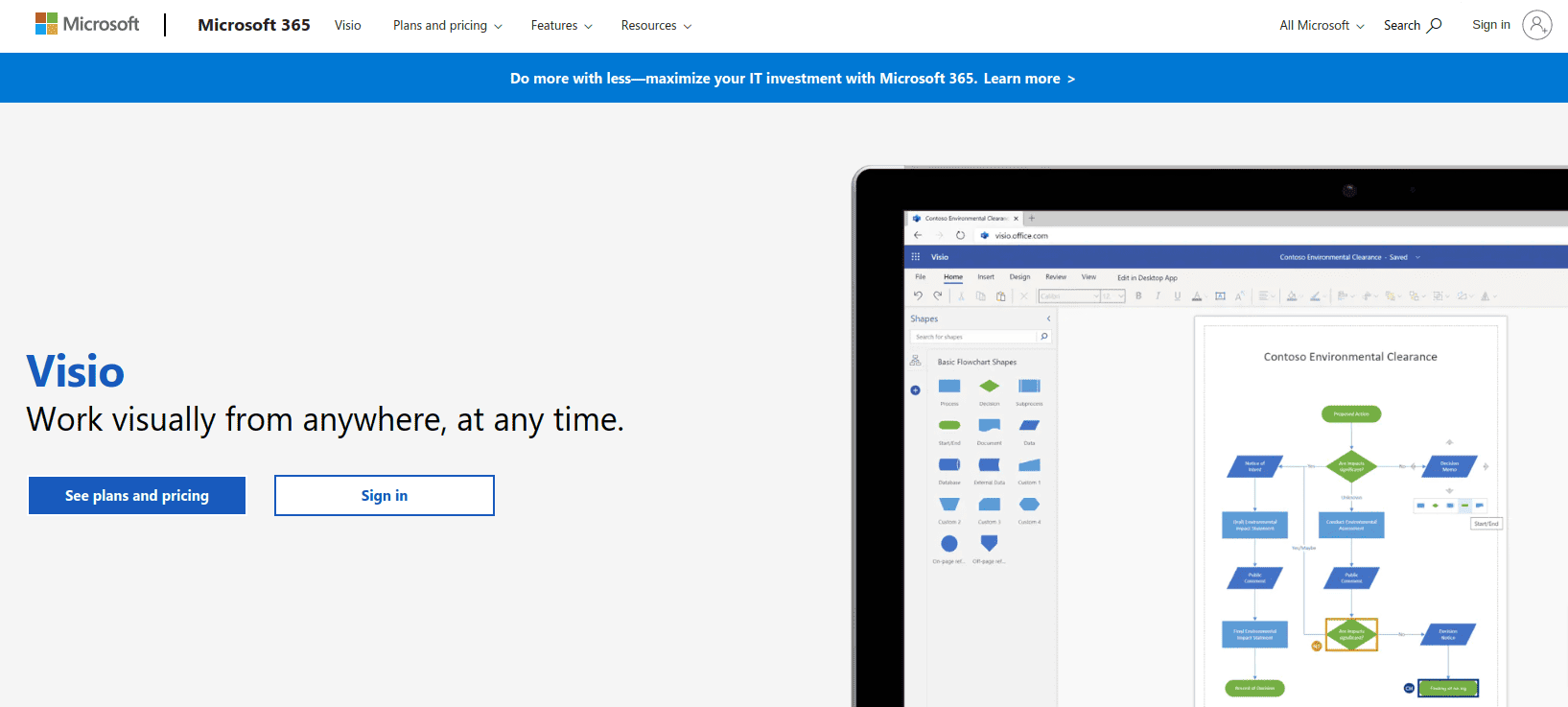Close the Contoso browser tab in laptop preview
Image resolution: width=1568 pixels, height=707 pixels.
[x=1016, y=219]
